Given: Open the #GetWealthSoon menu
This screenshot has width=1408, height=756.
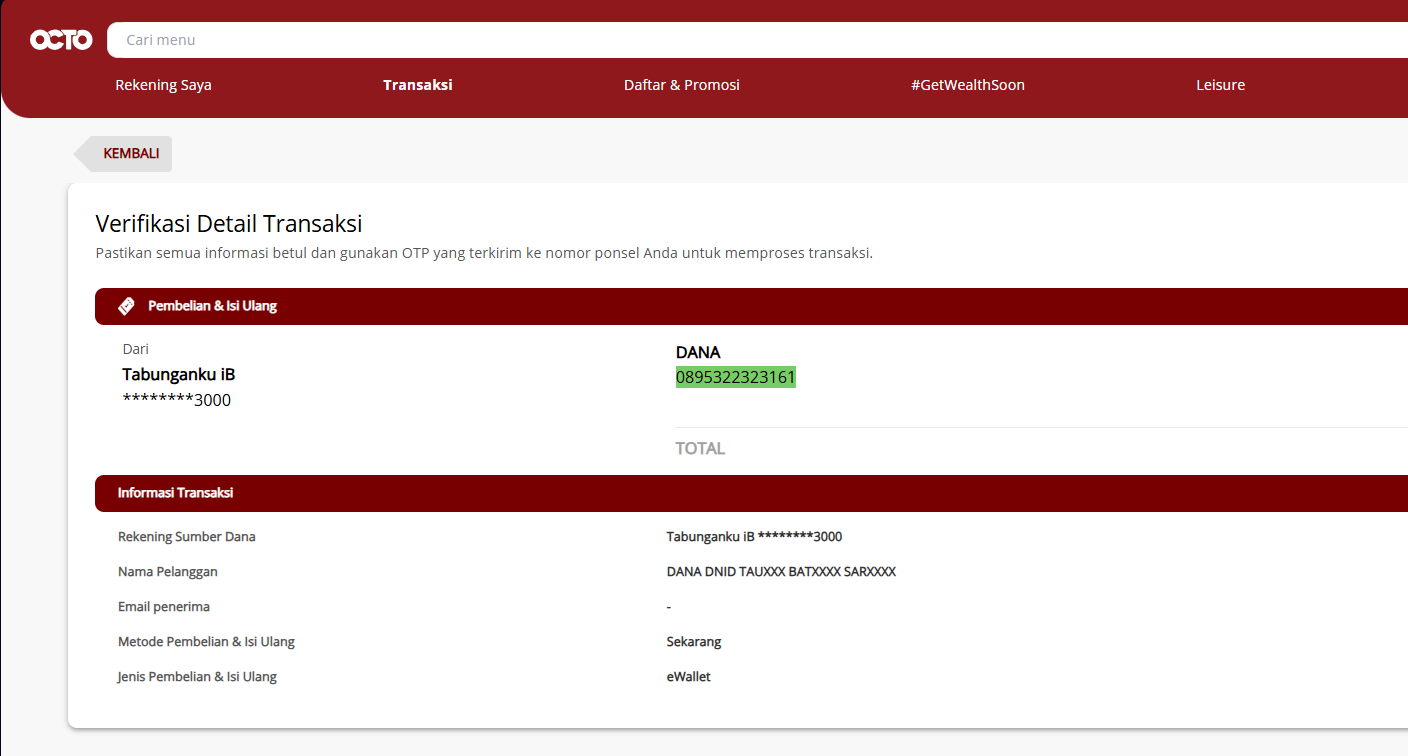Looking at the screenshot, I should [968, 85].
